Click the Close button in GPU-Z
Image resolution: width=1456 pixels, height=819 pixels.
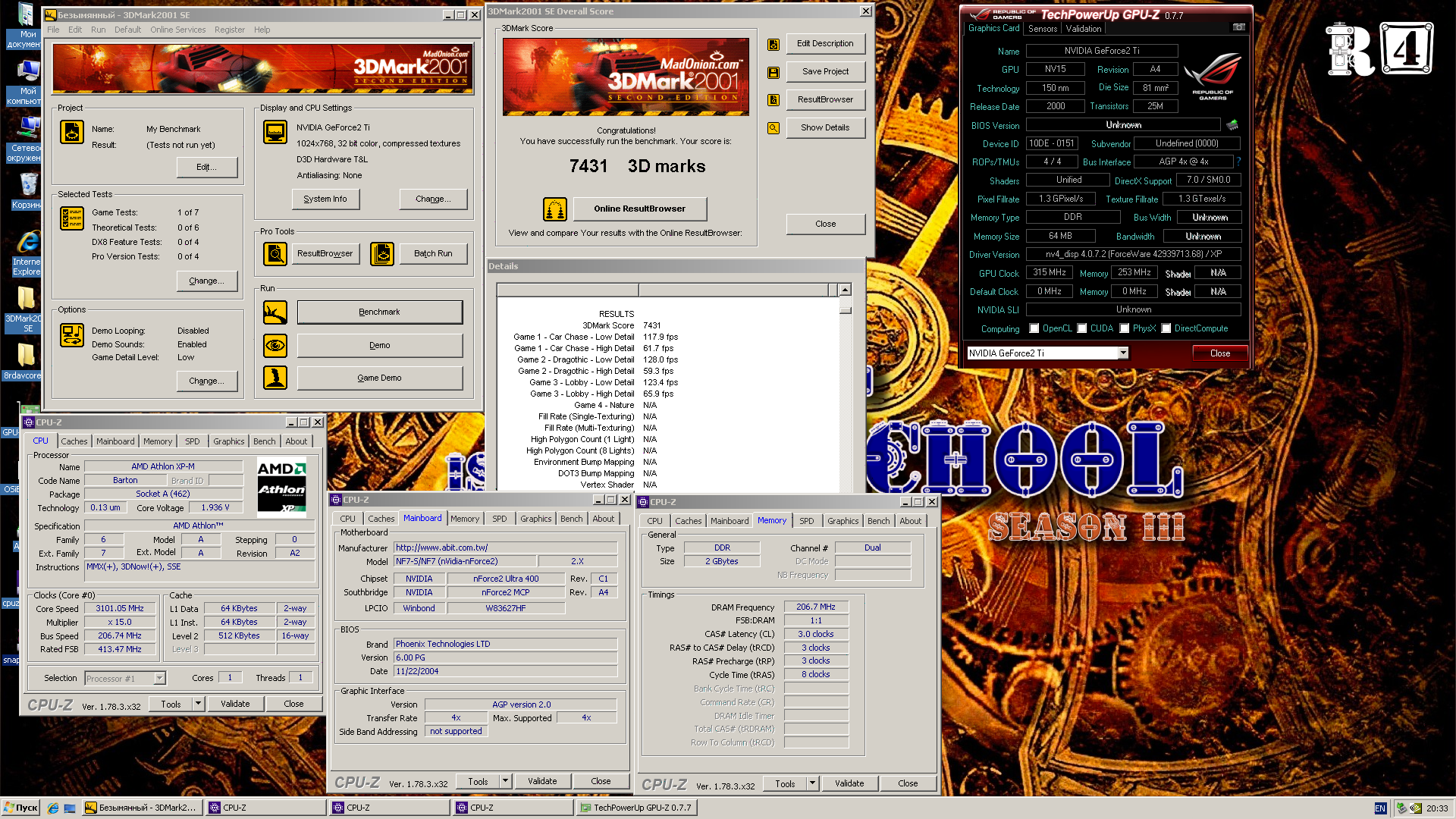pos(1219,353)
